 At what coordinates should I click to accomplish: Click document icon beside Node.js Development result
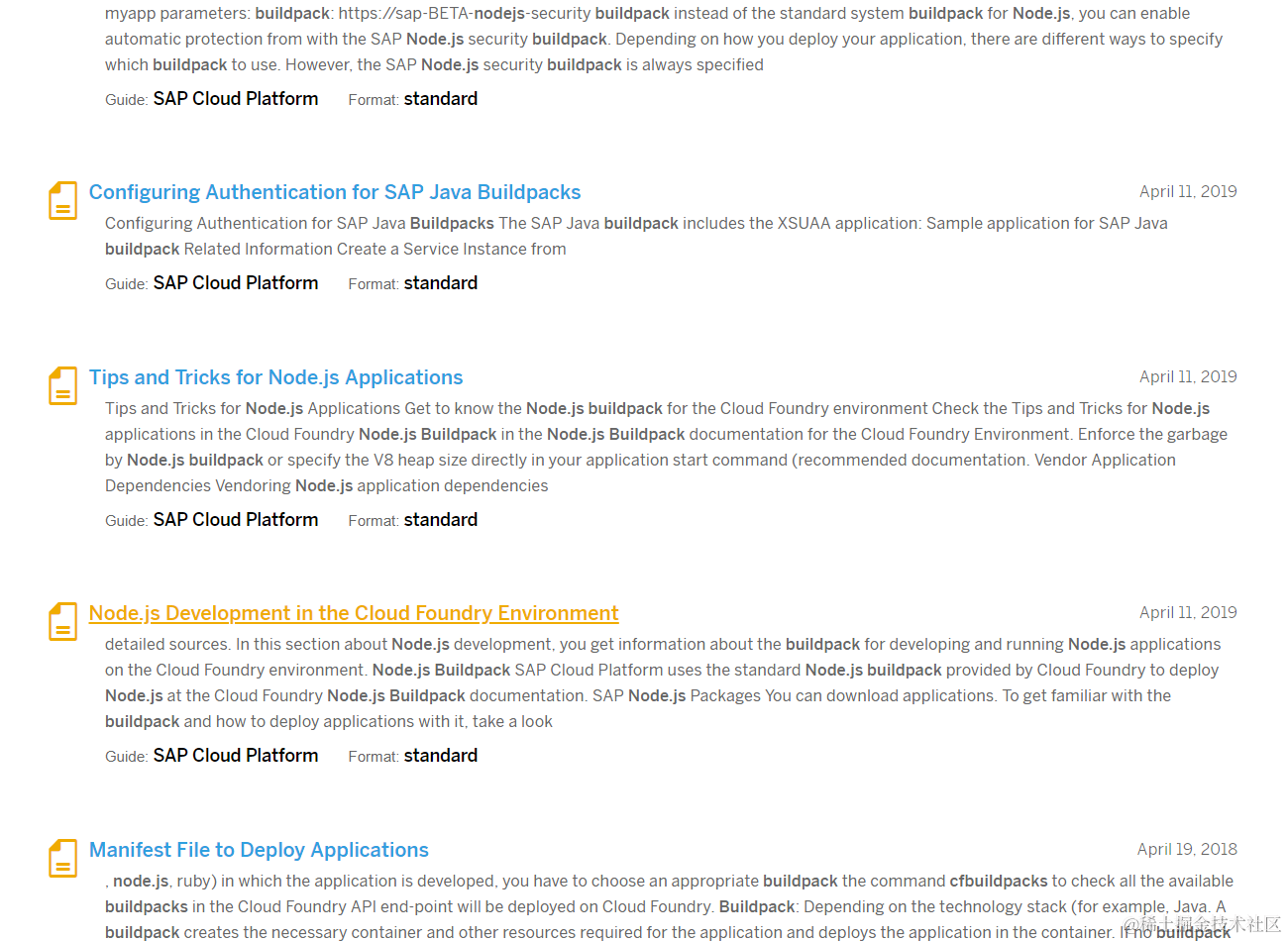[63, 621]
